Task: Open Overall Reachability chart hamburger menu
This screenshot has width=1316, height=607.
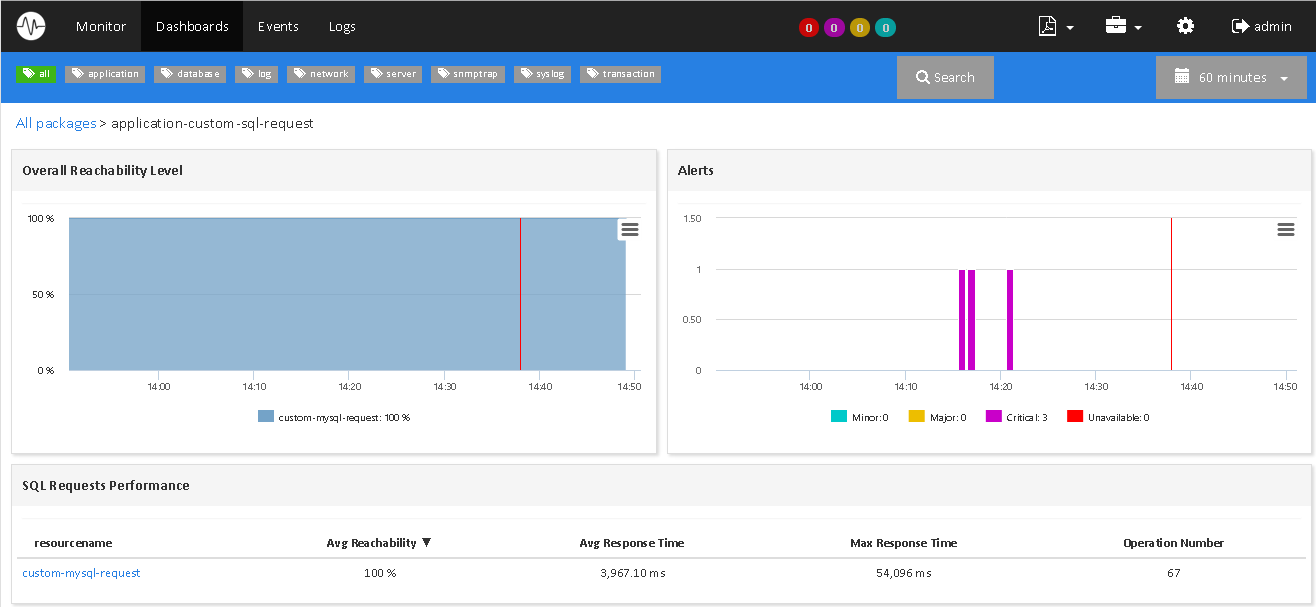Action: click(630, 230)
